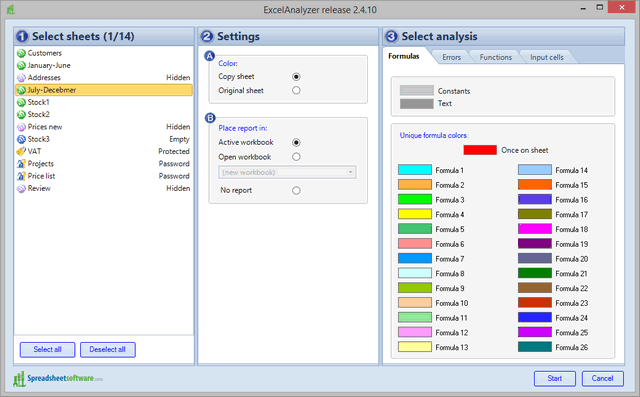Click the Formula 15 orange swatch
640x397 pixels.
535,184
